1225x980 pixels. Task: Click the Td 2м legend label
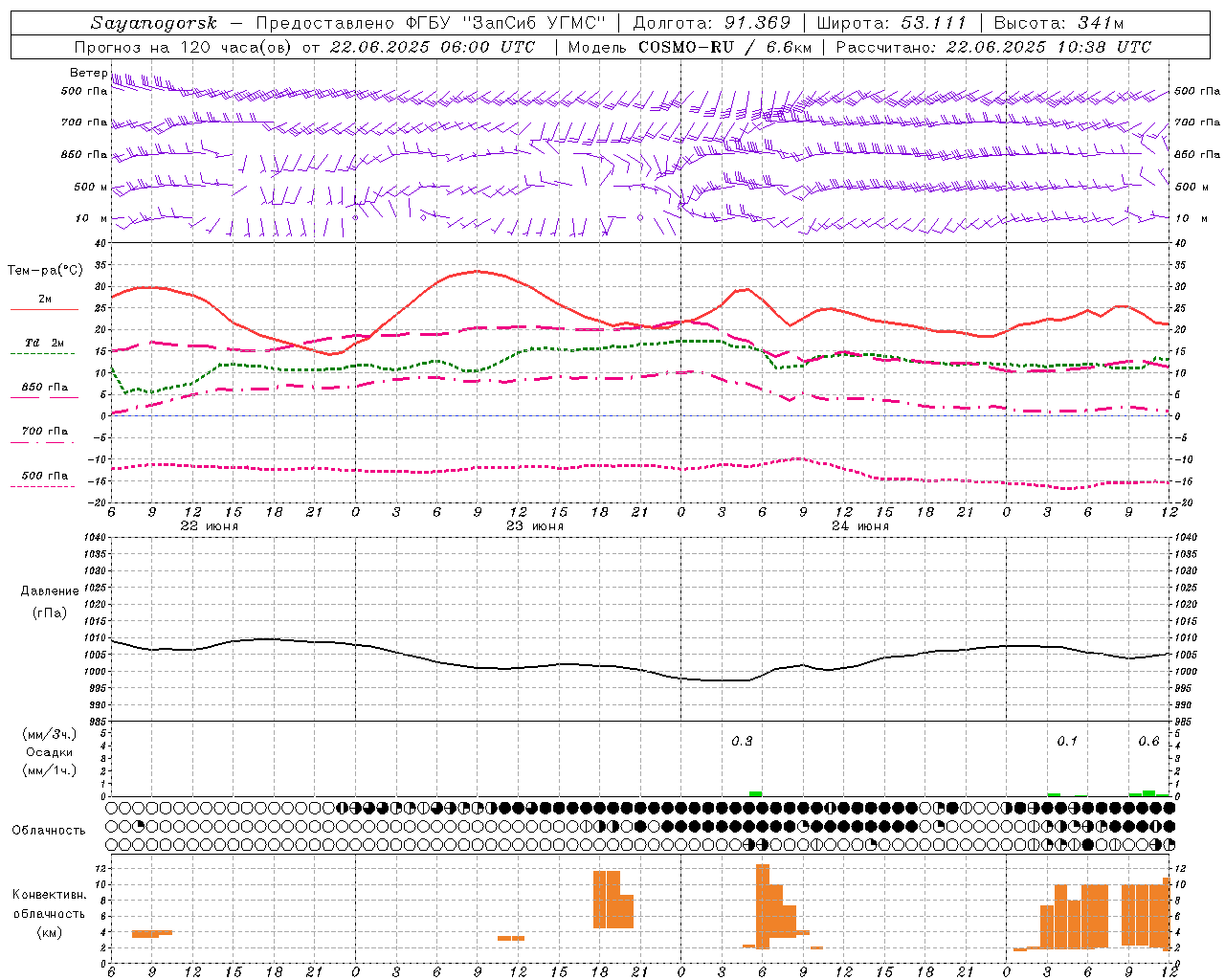pyautogui.click(x=44, y=343)
